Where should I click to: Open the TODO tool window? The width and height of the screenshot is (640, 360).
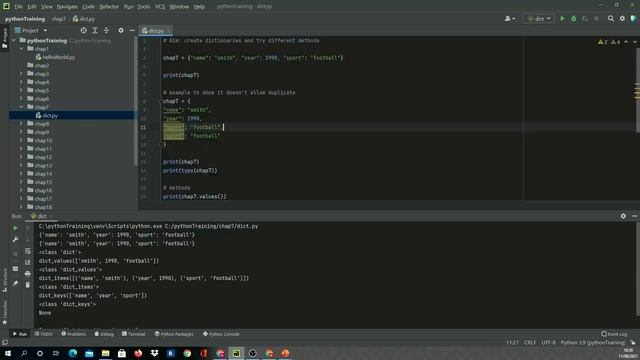tap(44, 334)
